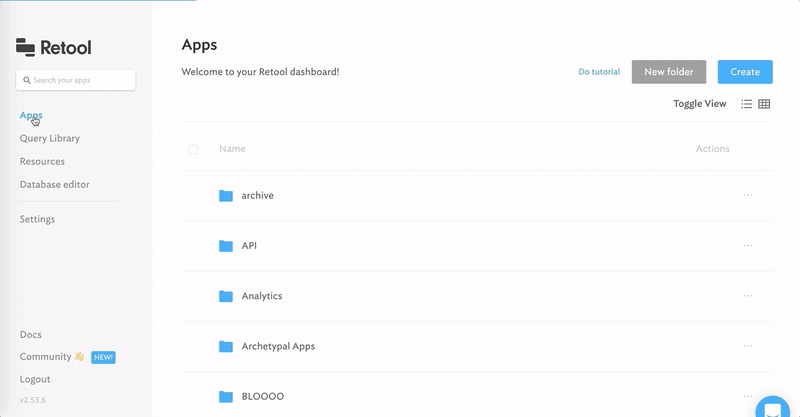Open actions menu for Analytics folder

point(747,296)
